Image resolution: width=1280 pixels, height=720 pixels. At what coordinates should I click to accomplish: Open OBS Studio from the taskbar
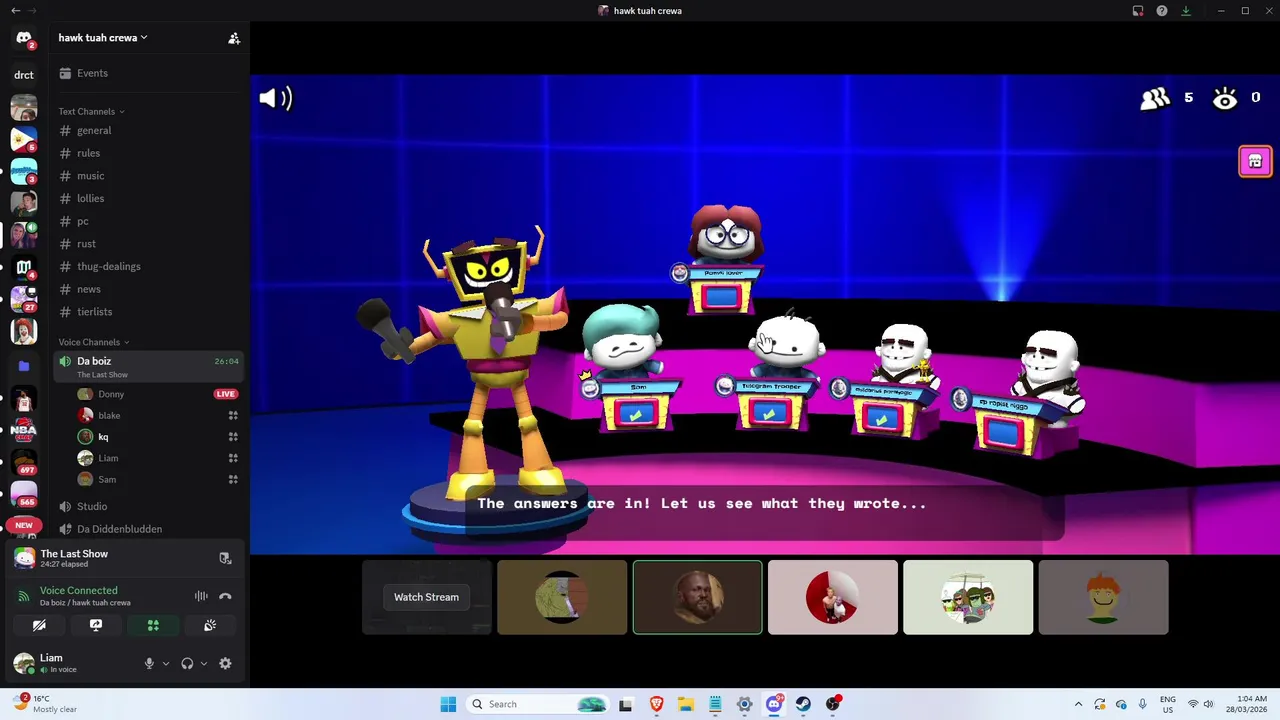pos(833,704)
